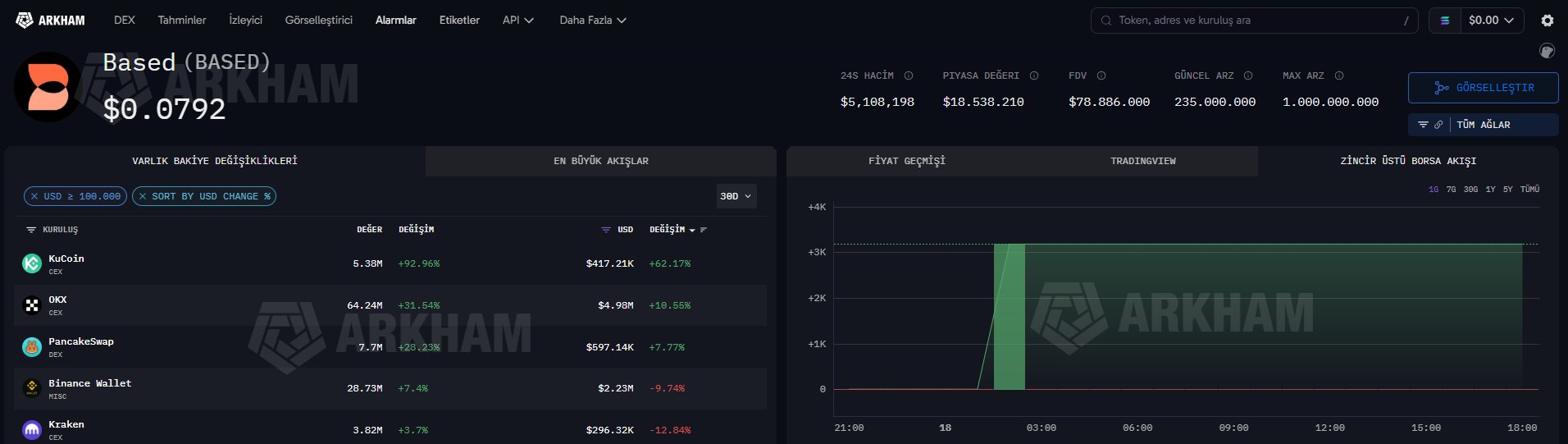The image size is (1568, 444).
Task: Open Görselleştirici in the navbar
Action: pos(319,20)
